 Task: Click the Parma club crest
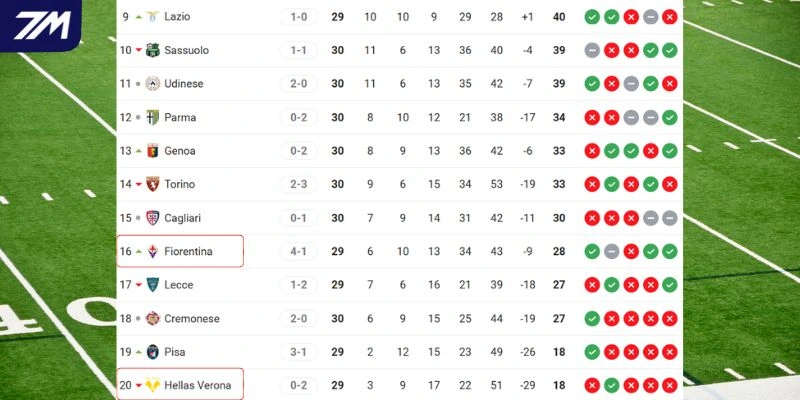pyautogui.click(x=153, y=117)
